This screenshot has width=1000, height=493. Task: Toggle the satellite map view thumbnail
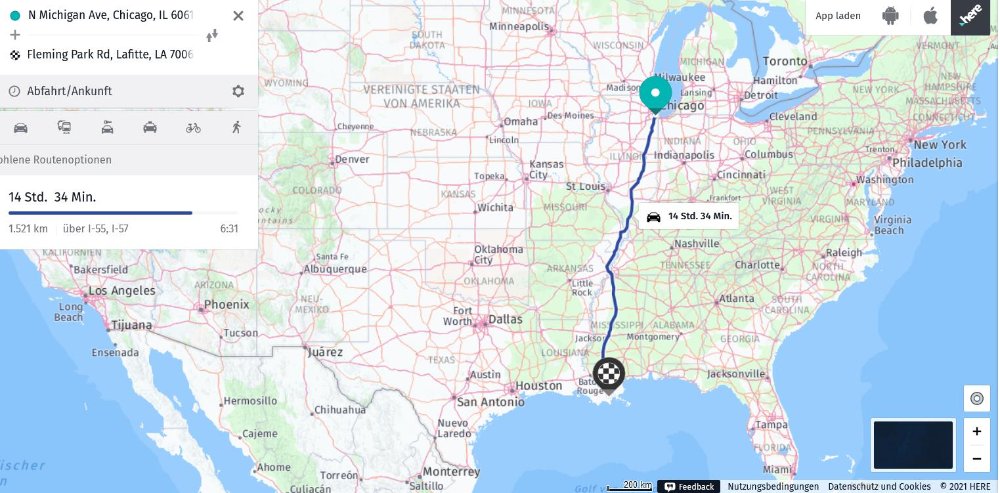tap(913, 445)
